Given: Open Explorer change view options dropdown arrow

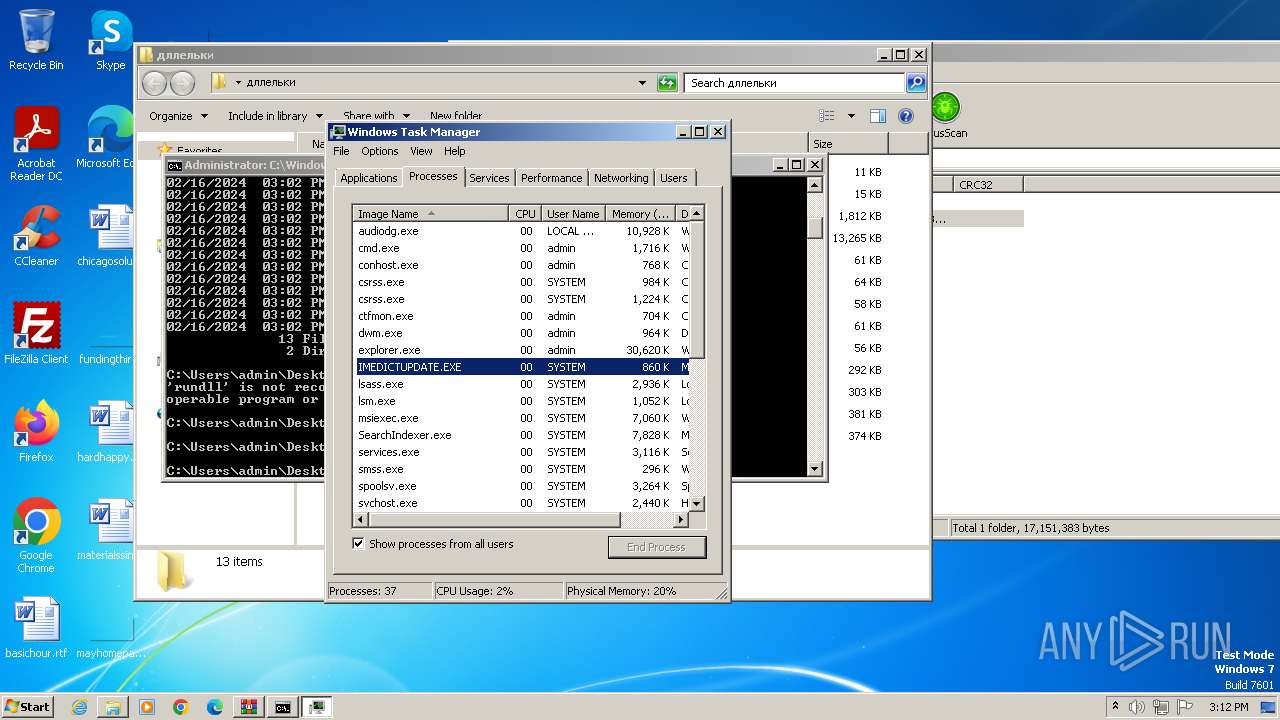Looking at the screenshot, I should tap(851, 116).
